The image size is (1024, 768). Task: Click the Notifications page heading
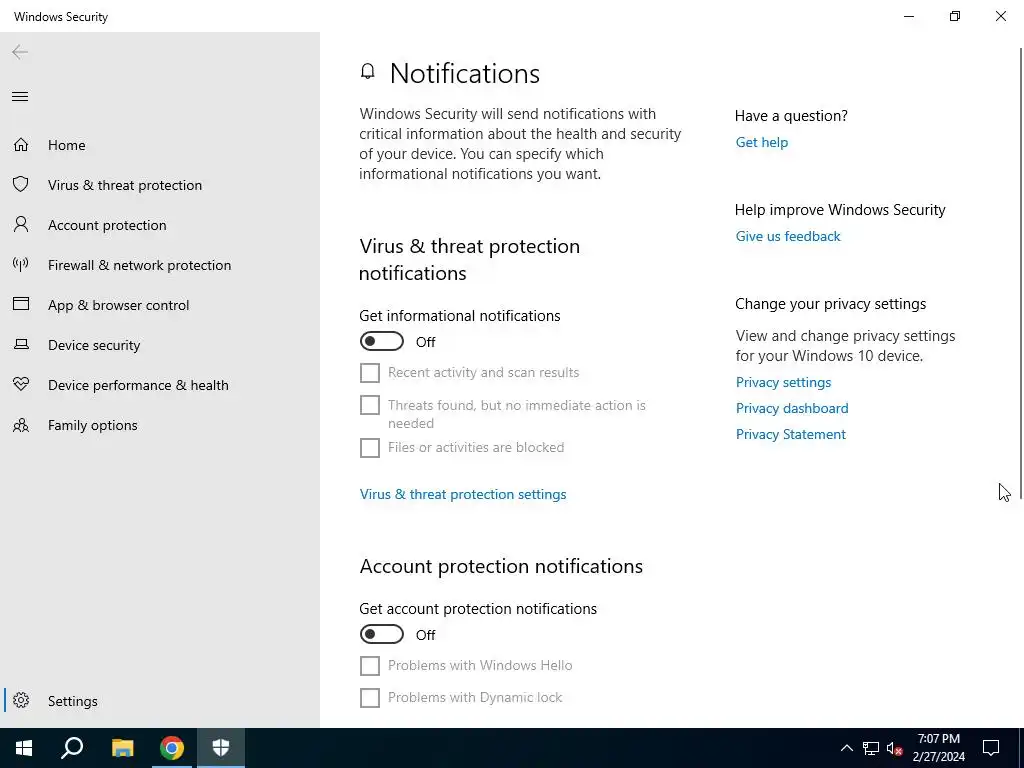(x=464, y=73)
